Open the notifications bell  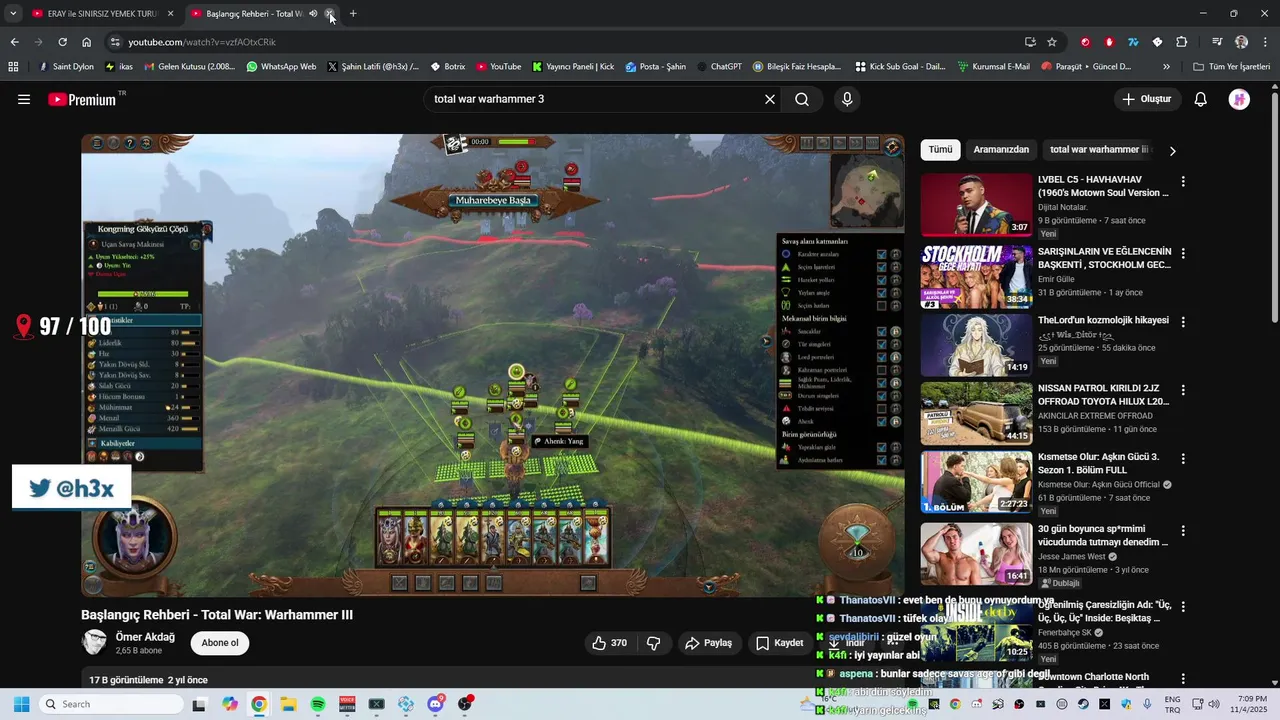[1201, 99]
